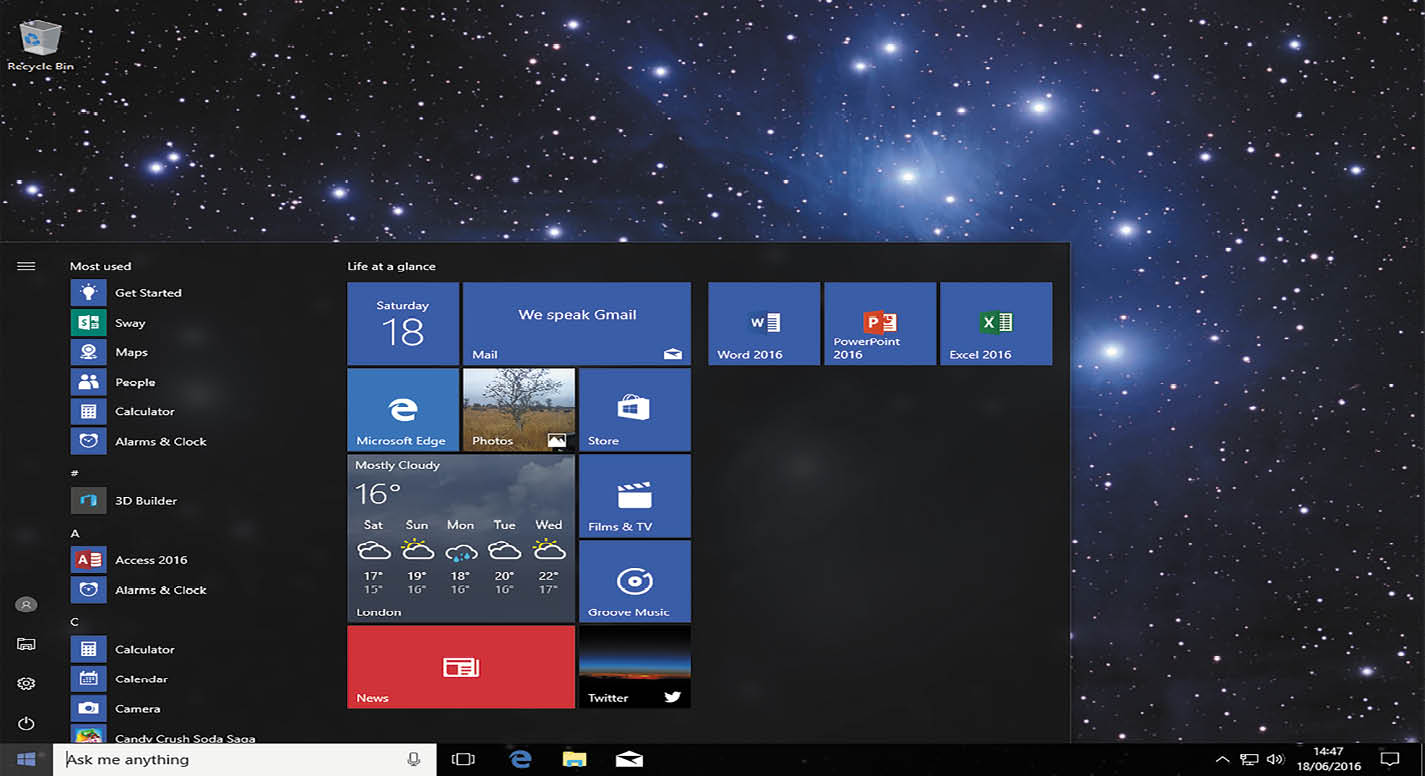Open the Store tile
Image resolution: width=1425 pixels, height=776 pixels.
pyautogui.click(x=635, y=409)
